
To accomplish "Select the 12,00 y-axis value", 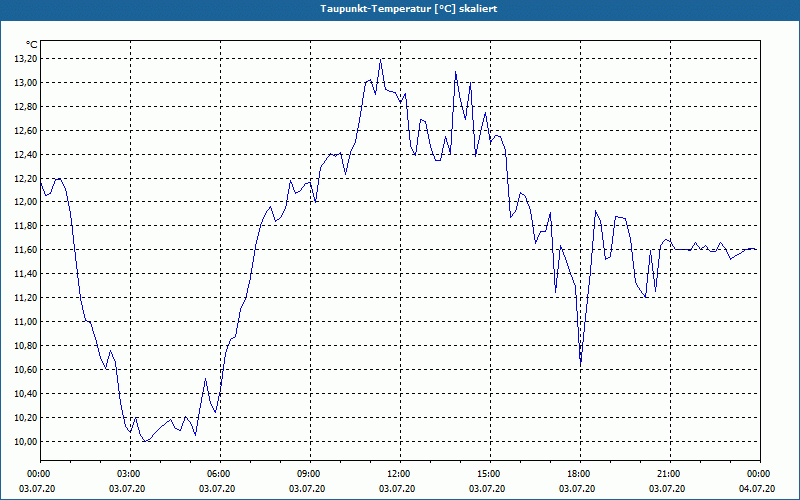I will pos(26,202).
